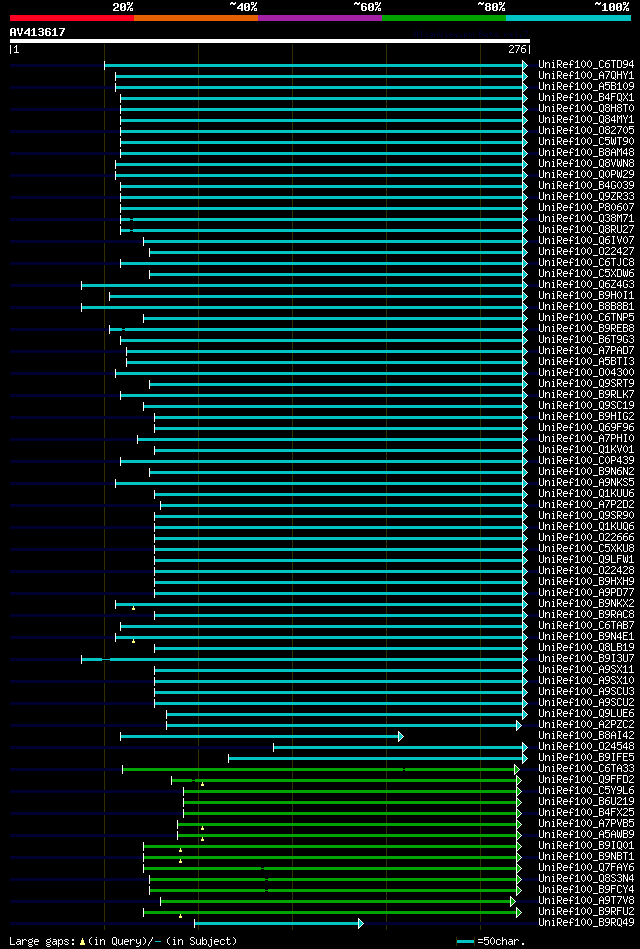Select the UniRef100_A9NKS5 hit label
640x949 pixels.
pos(586,482)
